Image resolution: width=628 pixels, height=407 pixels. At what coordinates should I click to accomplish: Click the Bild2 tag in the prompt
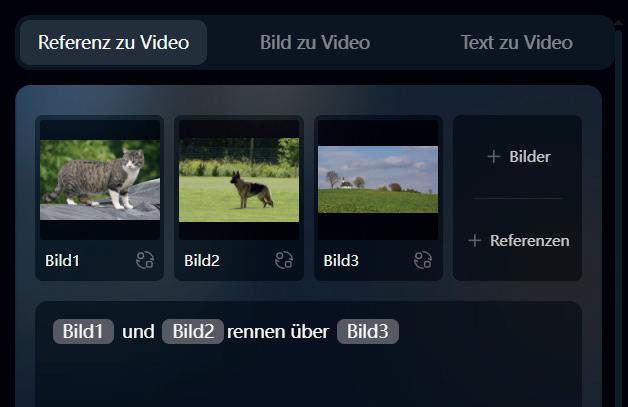click(193, 331)
